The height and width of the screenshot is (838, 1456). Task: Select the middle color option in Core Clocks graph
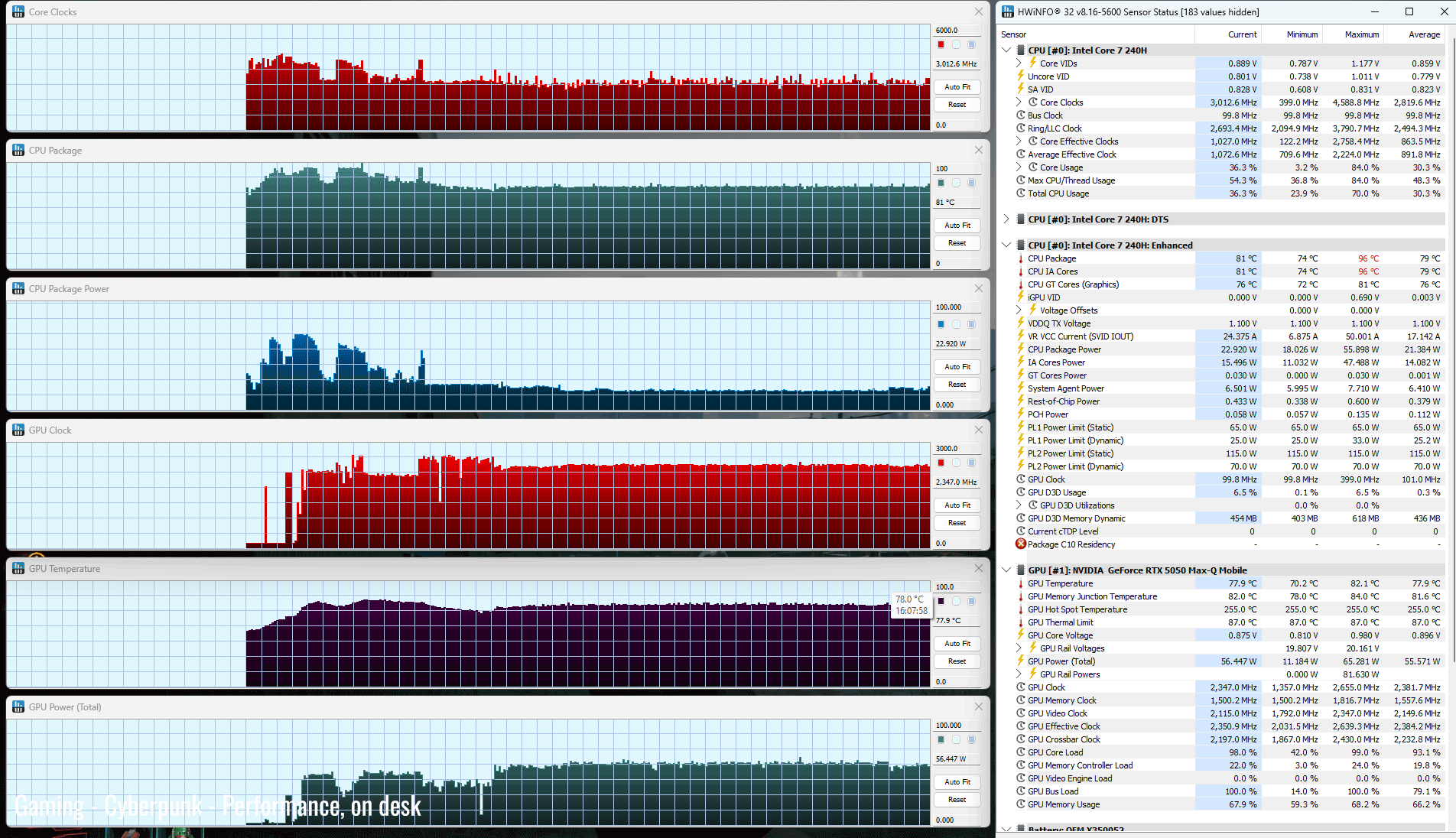(956, 44)
